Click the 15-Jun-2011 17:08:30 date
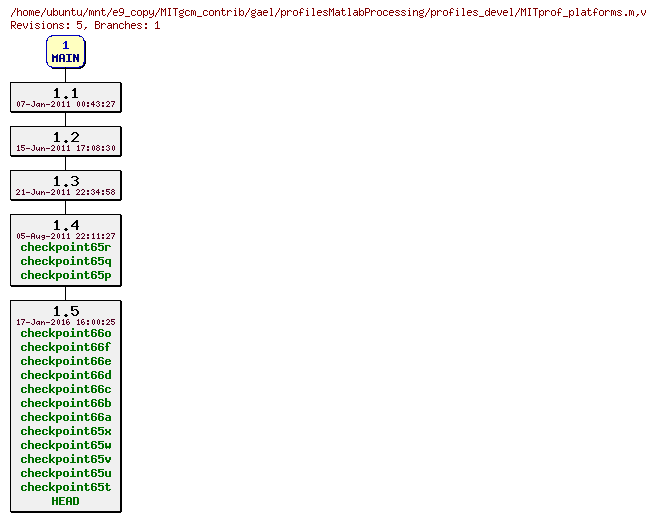 pyautogui.click(x=66, y=148)
